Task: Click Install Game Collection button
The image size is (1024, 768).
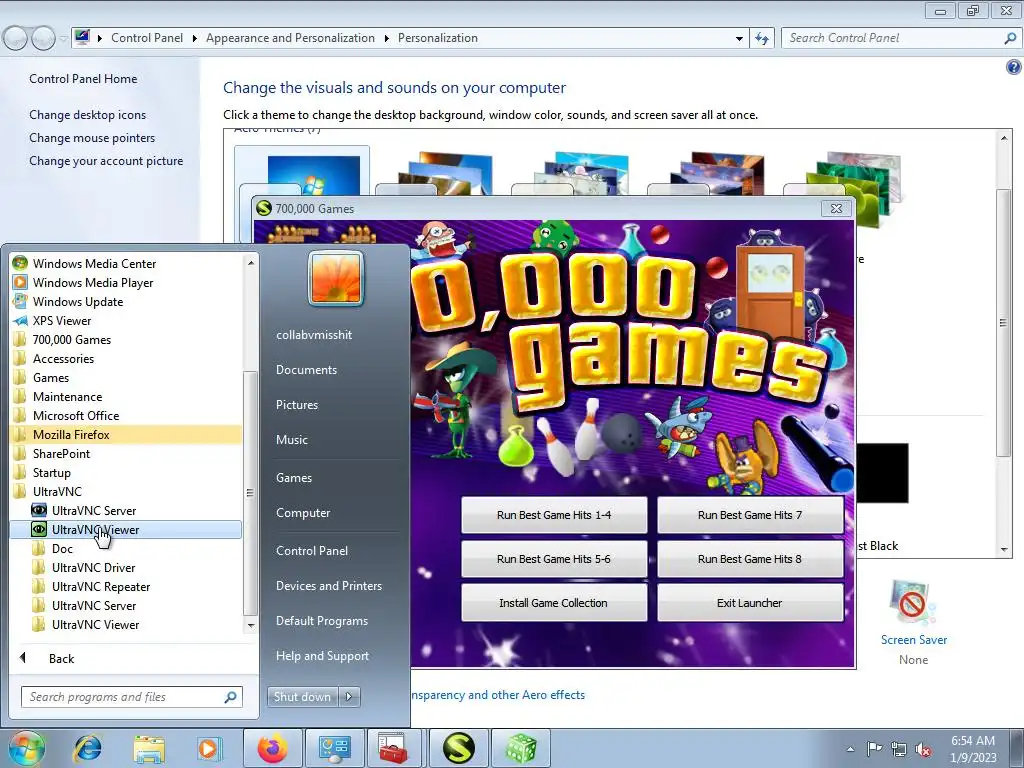Action: [554, 603]
